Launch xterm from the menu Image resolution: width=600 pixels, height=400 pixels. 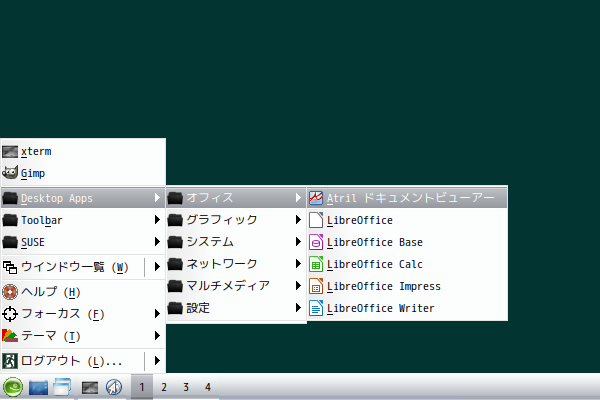83,152
